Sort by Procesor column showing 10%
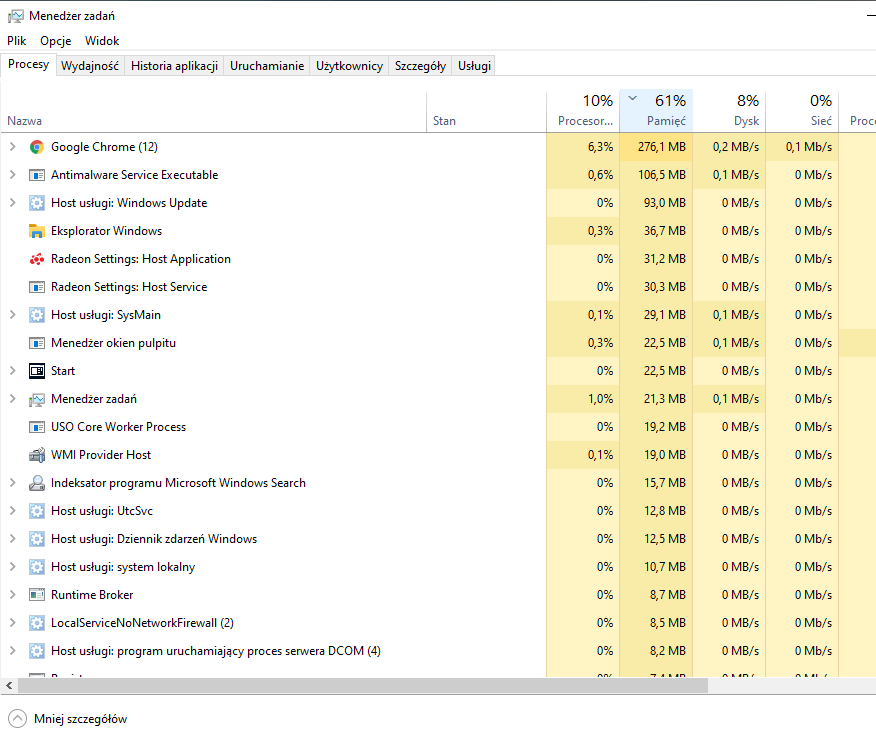This screenshot has width=876, height=731. [583, 111]
